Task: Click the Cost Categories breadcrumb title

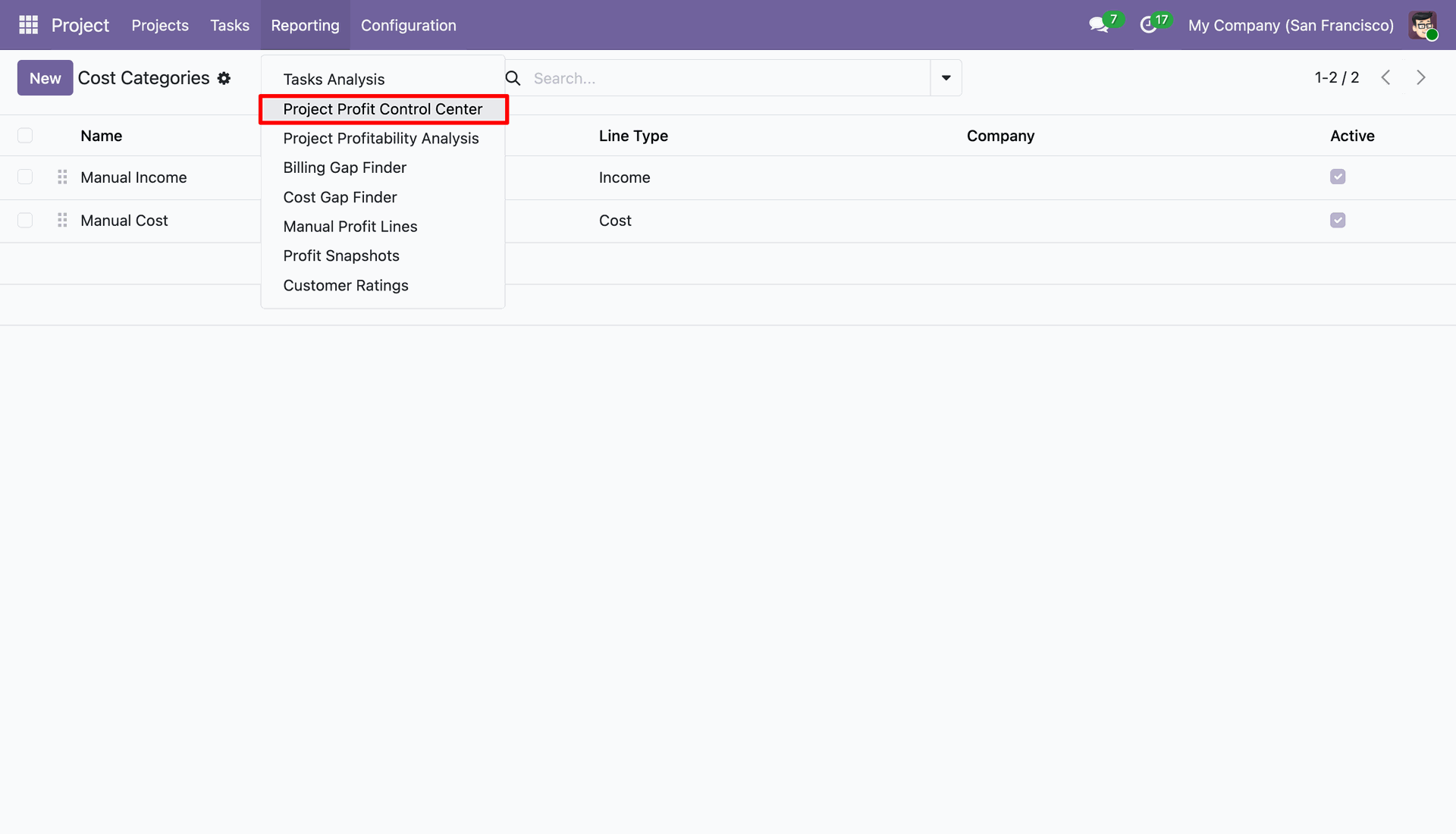Action: point(144,78)
